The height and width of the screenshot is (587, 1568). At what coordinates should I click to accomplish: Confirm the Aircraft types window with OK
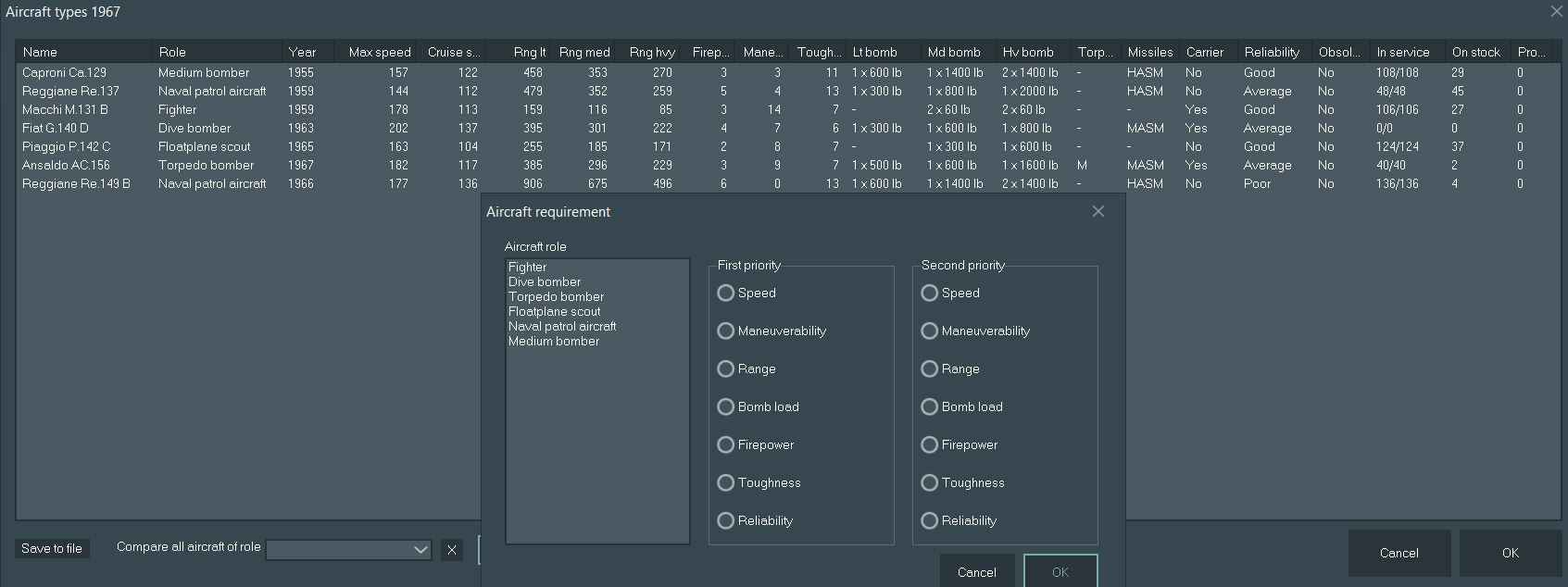point(1510,553)
